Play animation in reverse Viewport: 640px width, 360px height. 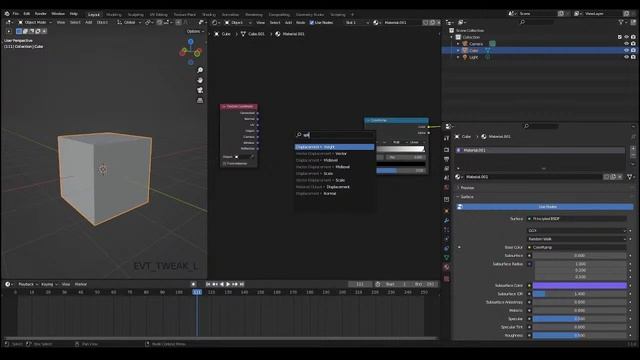click(222, 284)
